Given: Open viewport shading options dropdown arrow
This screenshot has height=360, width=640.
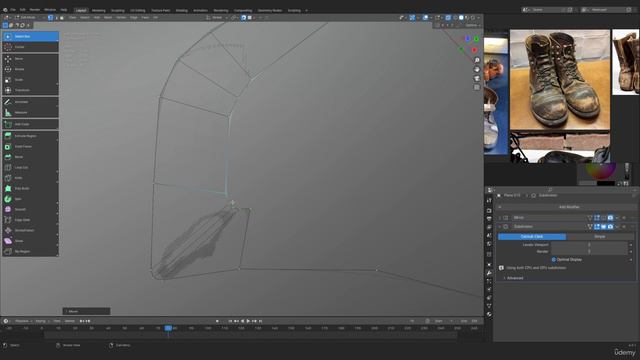Looking at the screenshot, I should coord(478,18).
